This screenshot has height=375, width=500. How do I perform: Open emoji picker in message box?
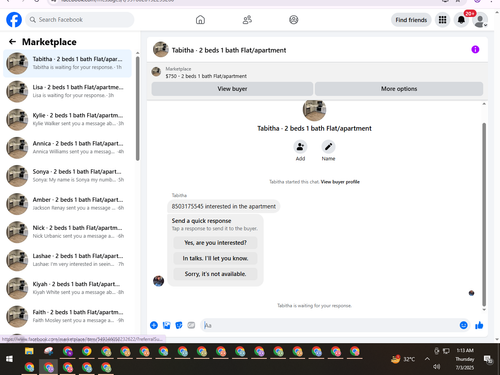(x=463, y=325)
